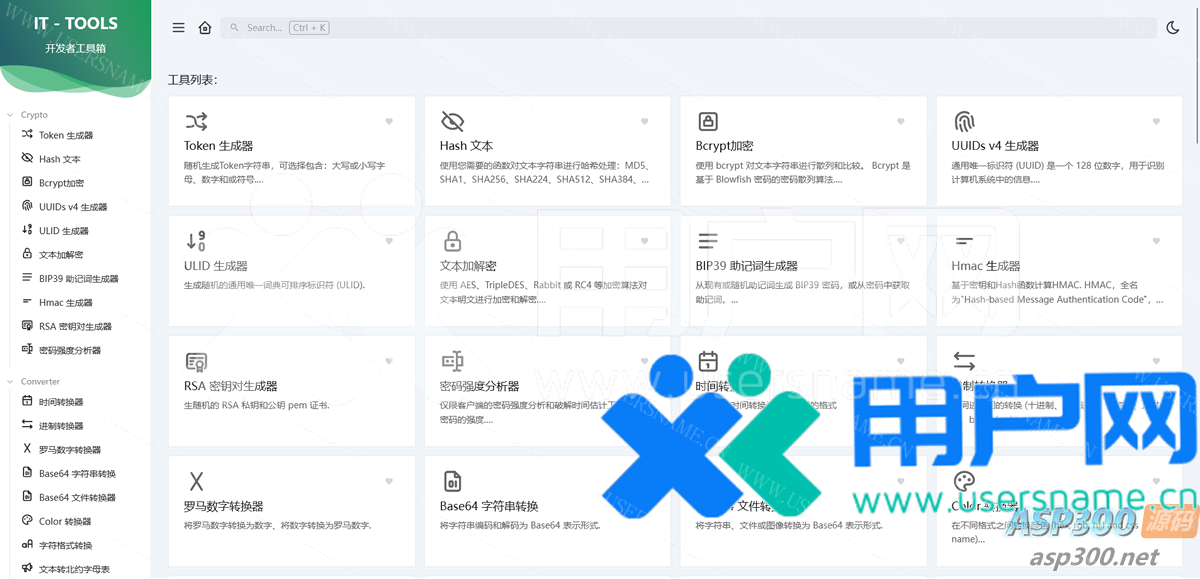Image resolution: width=1200 pixels, height=579 pixels.
Task: Favorite the Hash 文本 card with its heart
Action: coord(645,122)
